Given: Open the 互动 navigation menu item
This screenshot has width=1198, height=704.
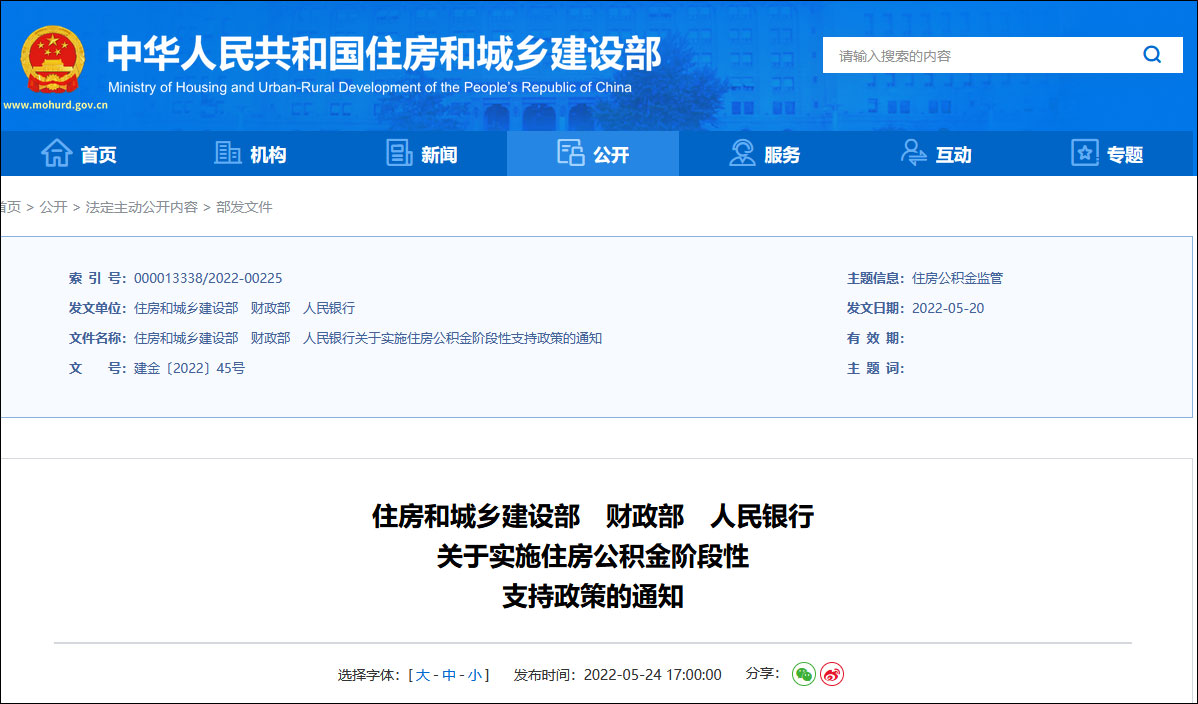Looking at the screenshot, I should [x=936, y=152].
